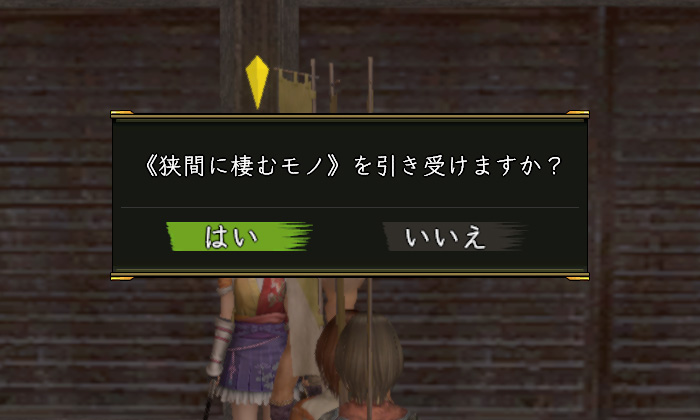Confirm the quest with the green はい button

tap(239, 237)
